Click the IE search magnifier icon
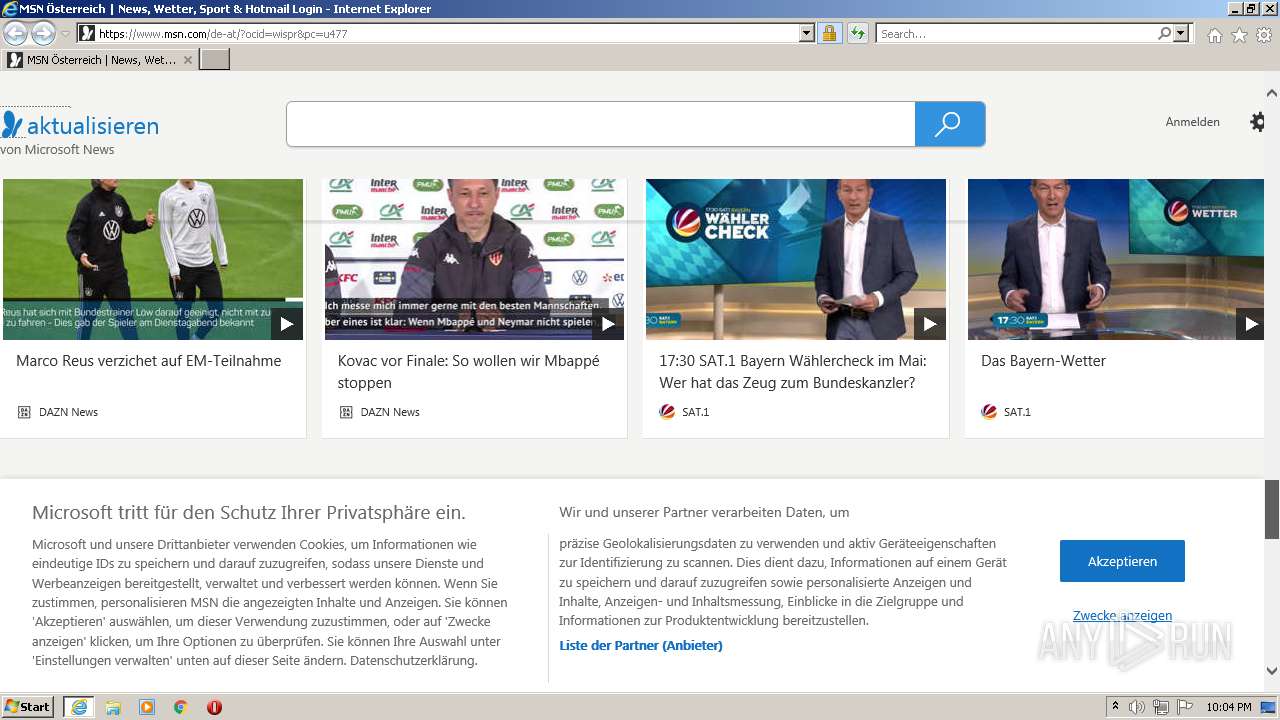 pos(1165,34)
